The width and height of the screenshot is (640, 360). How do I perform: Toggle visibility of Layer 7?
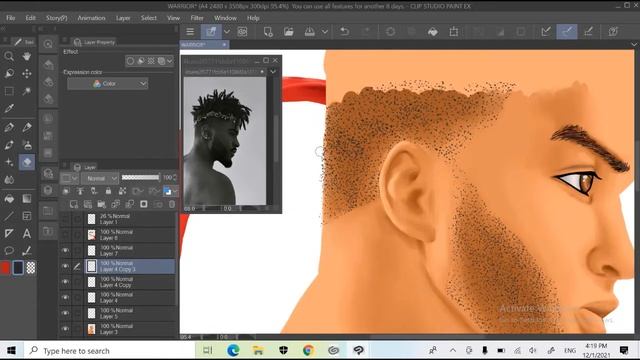[65, 250]
